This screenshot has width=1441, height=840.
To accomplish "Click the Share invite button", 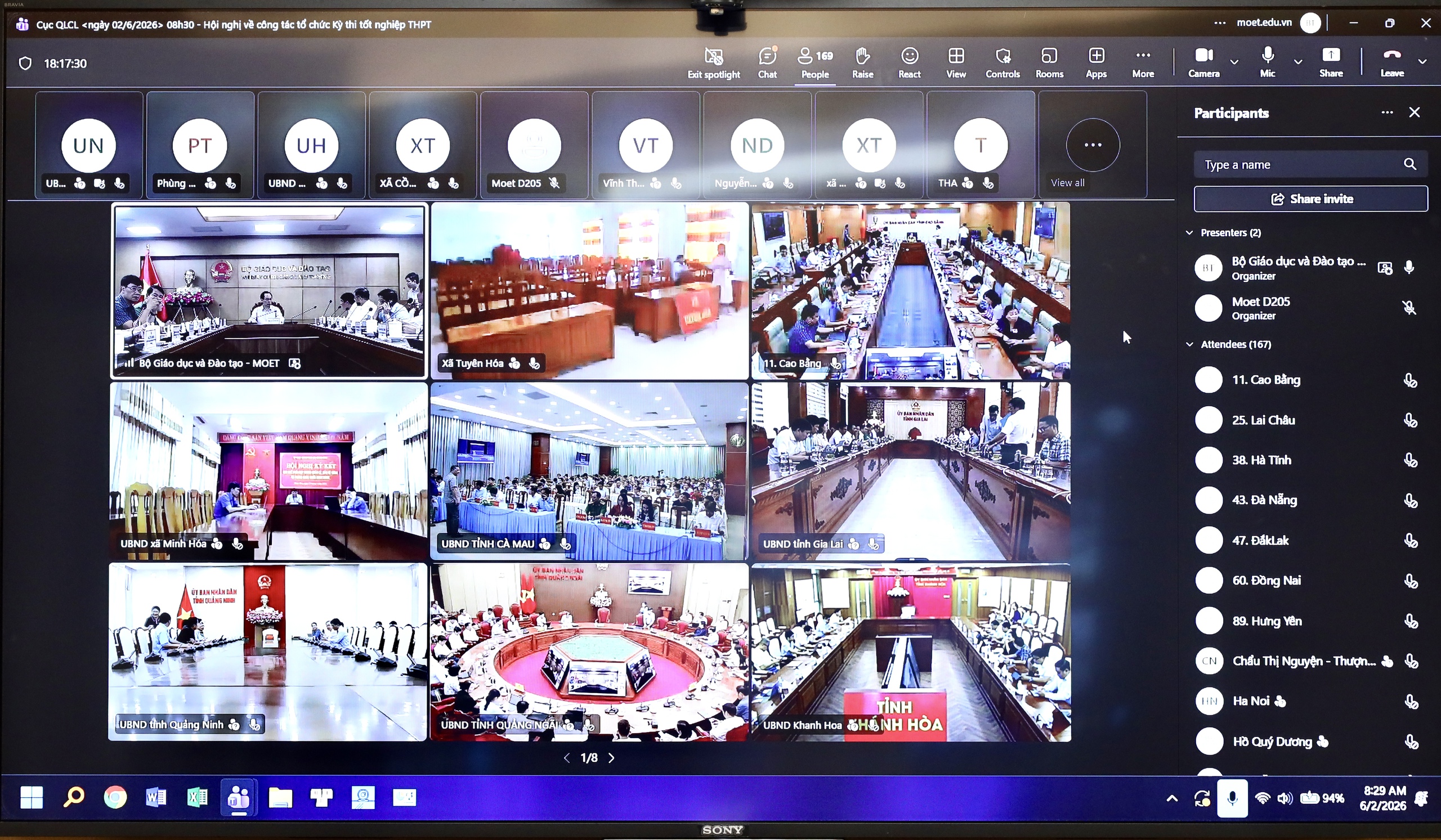I will (x=1310, y=199).
